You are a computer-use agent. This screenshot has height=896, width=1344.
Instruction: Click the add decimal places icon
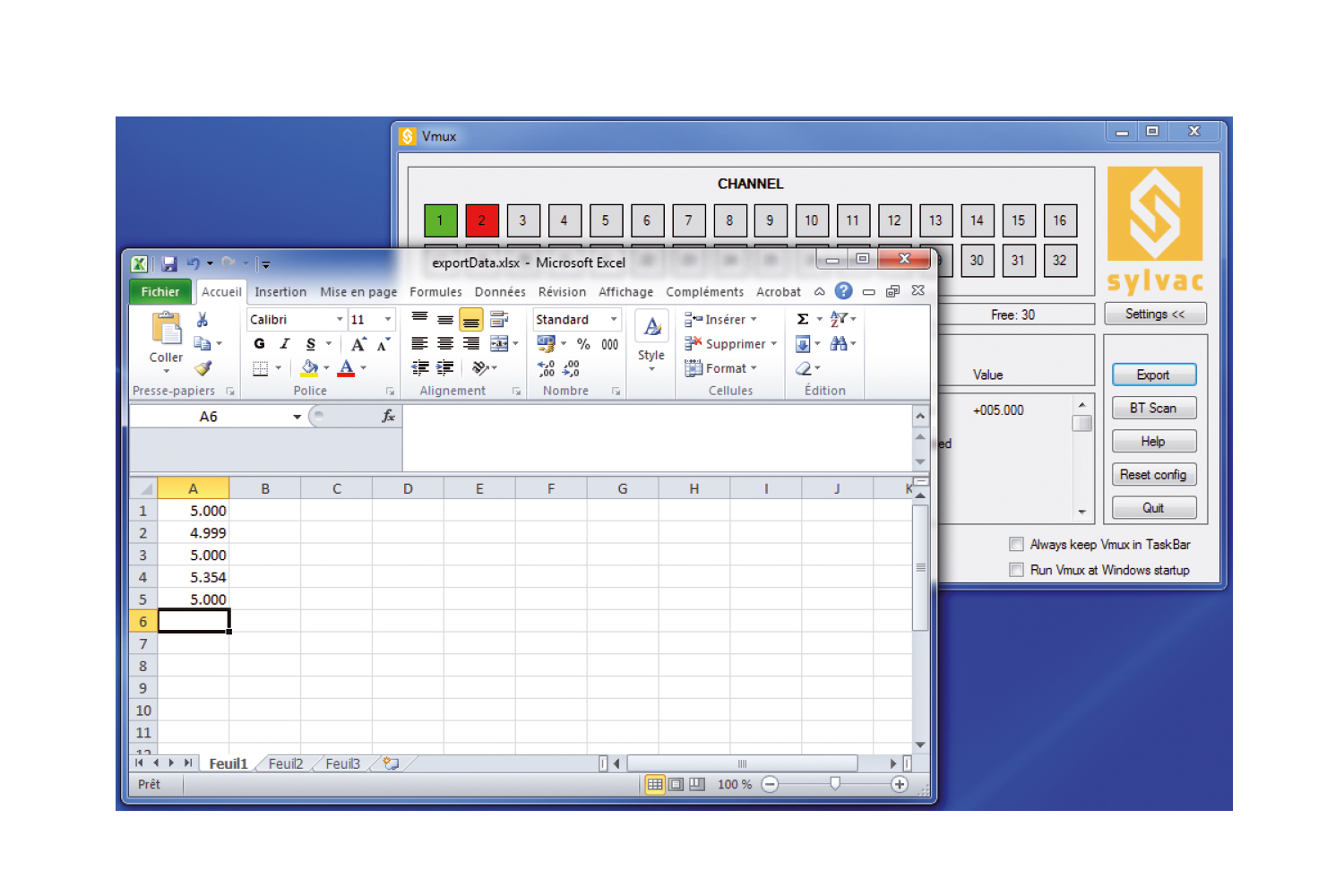pos(546,368)
